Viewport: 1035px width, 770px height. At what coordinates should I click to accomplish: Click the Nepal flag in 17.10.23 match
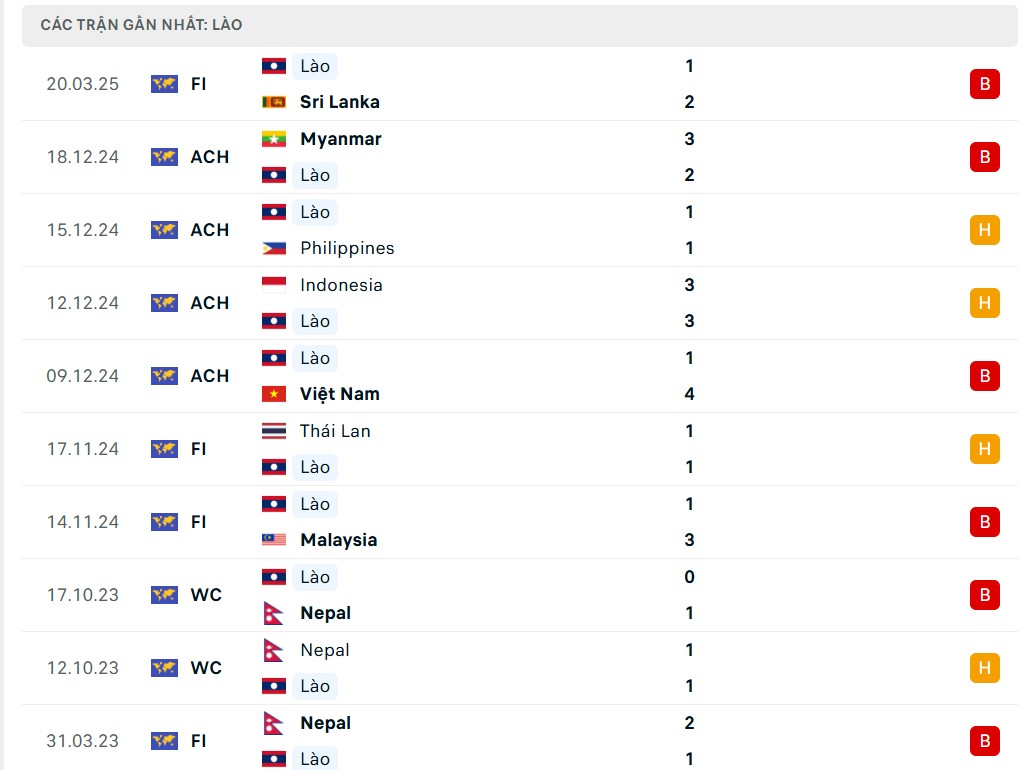pyautogui.click(x=273, y=613)
